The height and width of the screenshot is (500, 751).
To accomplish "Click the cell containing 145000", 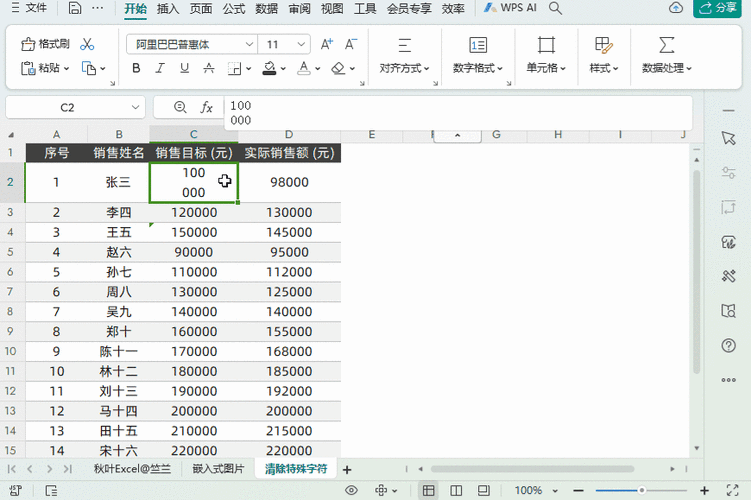I will click(289, 232).
